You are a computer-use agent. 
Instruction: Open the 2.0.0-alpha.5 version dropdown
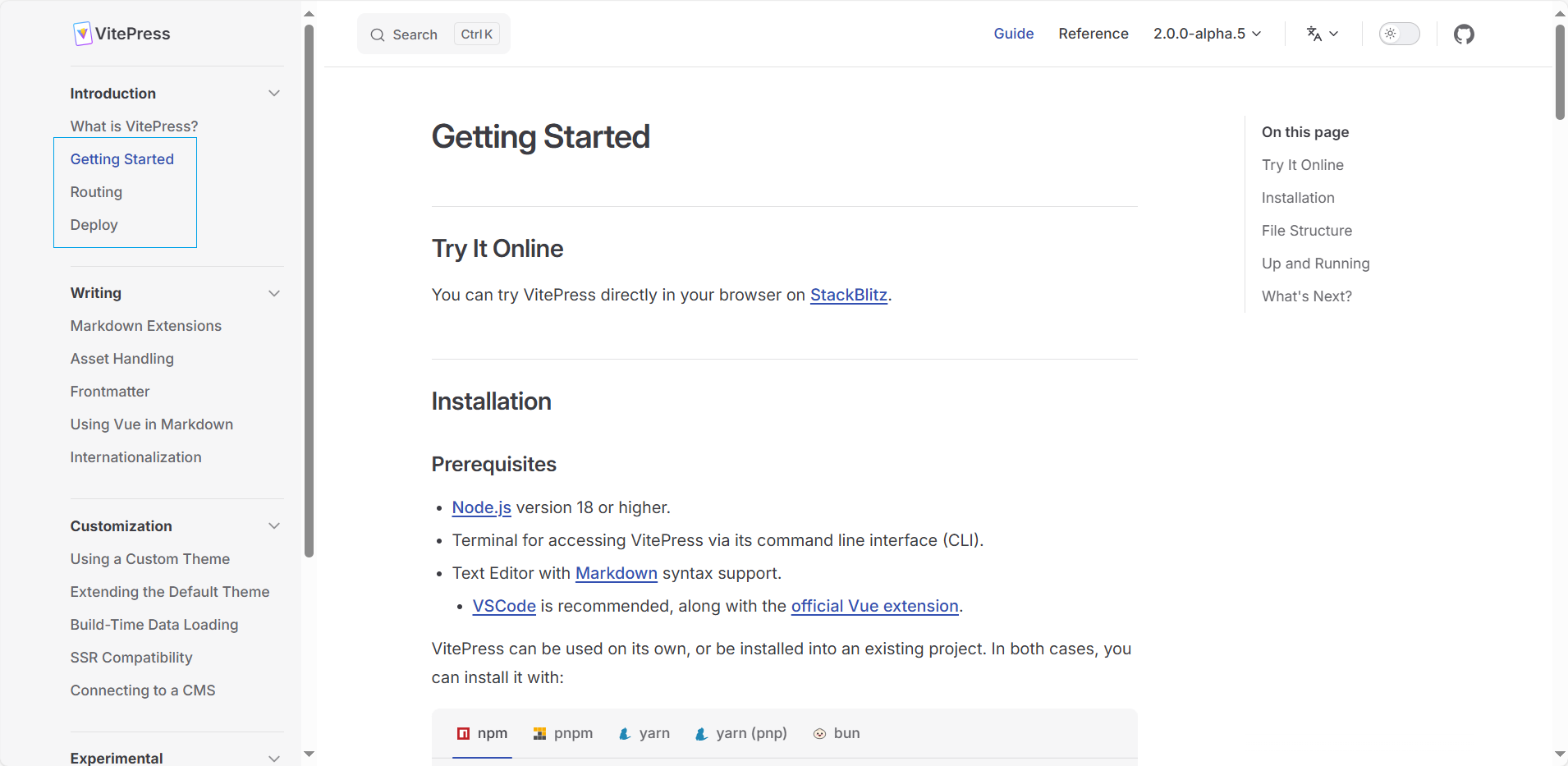click(x=1207, y=34)
